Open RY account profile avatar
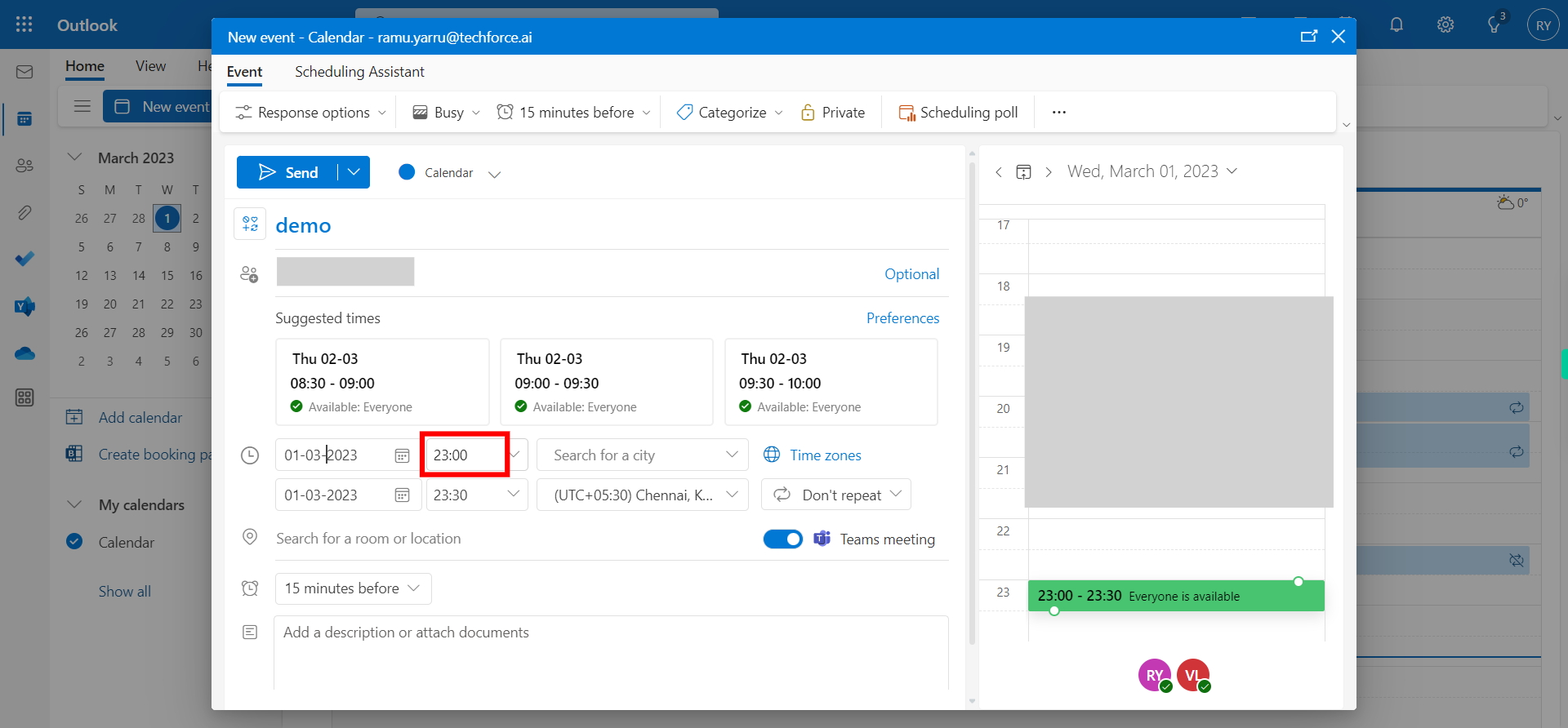Image resolution: width=1568 pixels, height=728 pixels. pyautogui.click(x=1543, y=25)
